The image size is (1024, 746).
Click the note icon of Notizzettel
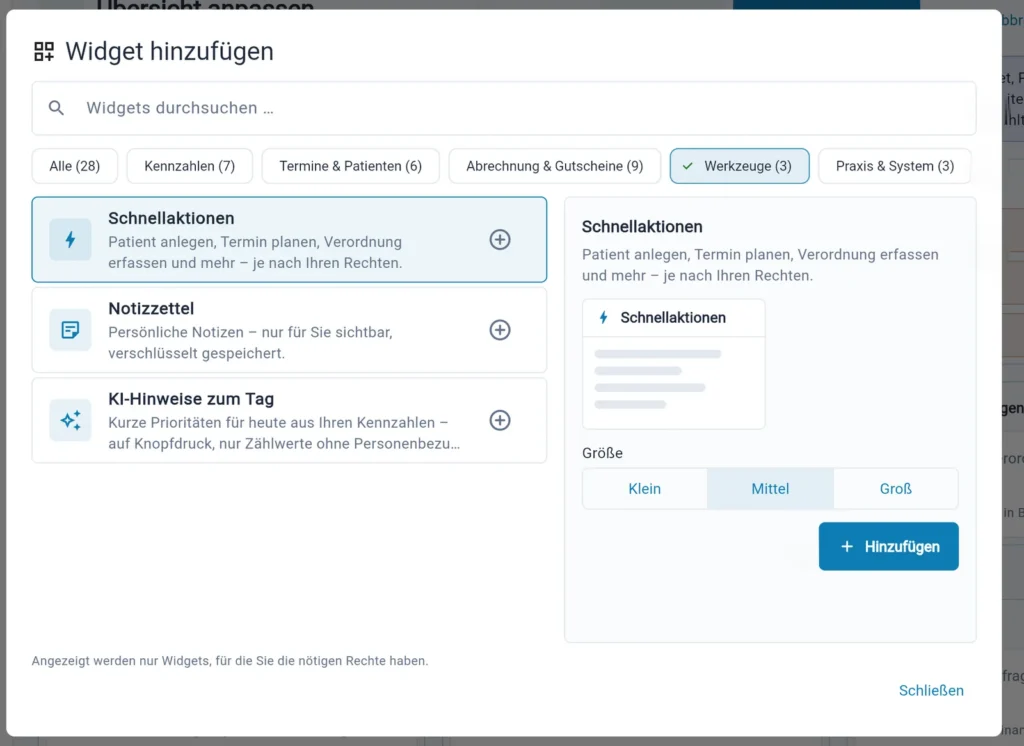[71, 330]
